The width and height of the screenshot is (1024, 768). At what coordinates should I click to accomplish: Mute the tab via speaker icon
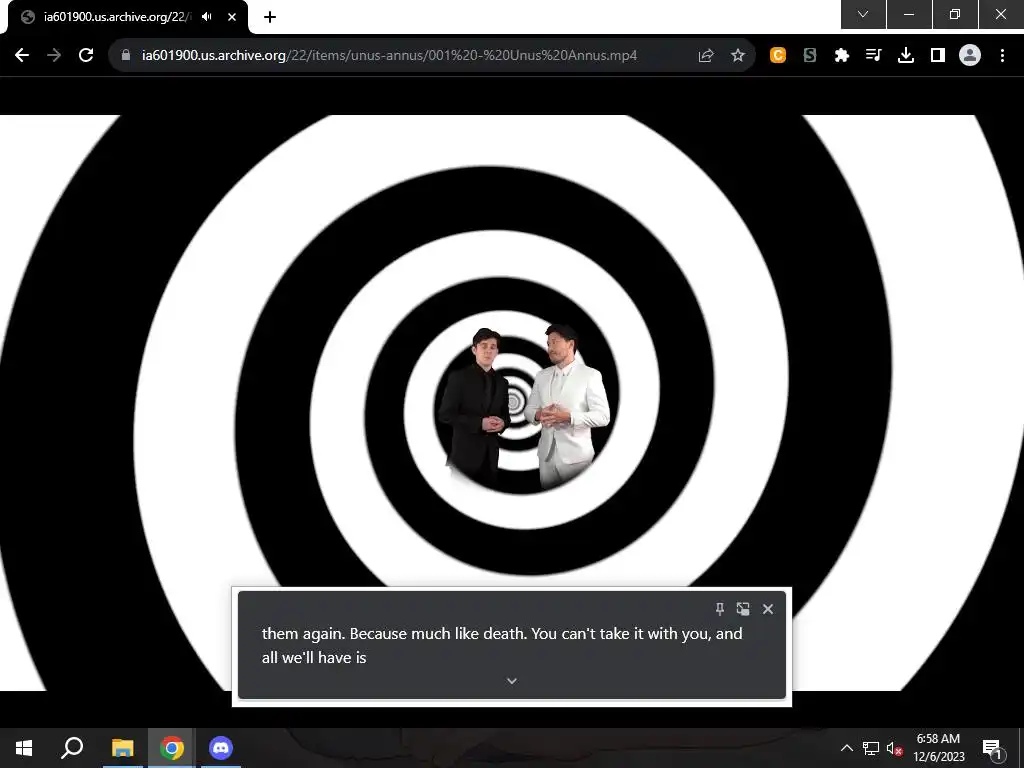click(x=207, y=17)
